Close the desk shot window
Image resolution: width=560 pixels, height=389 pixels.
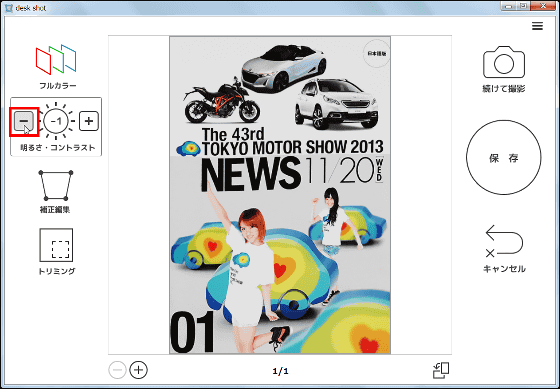[543, 6]
